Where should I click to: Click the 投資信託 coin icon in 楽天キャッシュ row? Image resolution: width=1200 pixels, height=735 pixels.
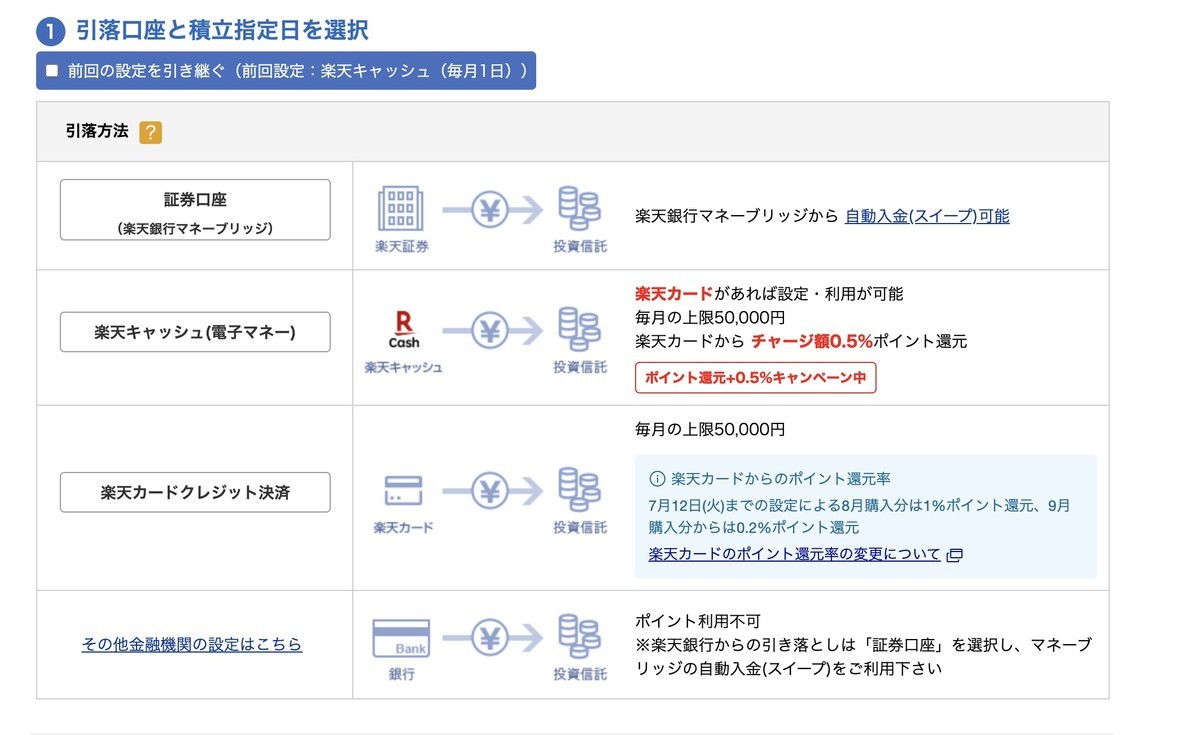tap(579, 330)
